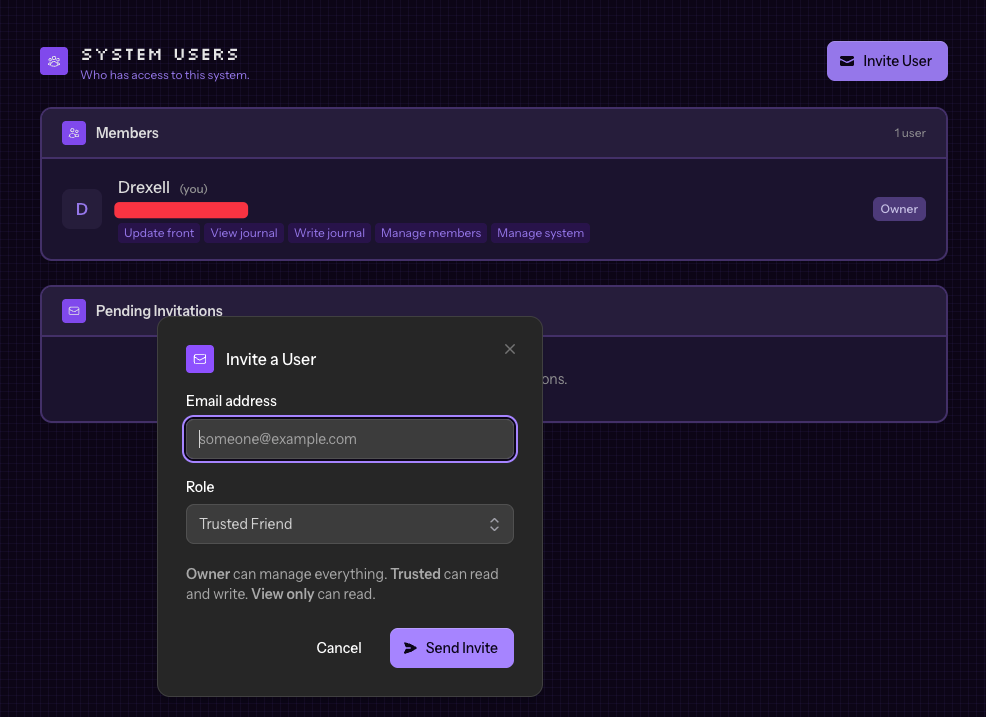Click the Drexell avatar with letter D
Image resolution: width=986 pixels, height=717 pixels.
[82, 209]
